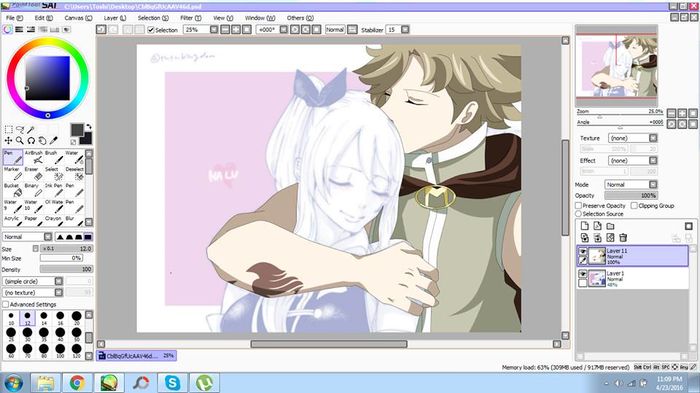
Task: Select the rectangular Selection tool
Action: pos(8,130)
